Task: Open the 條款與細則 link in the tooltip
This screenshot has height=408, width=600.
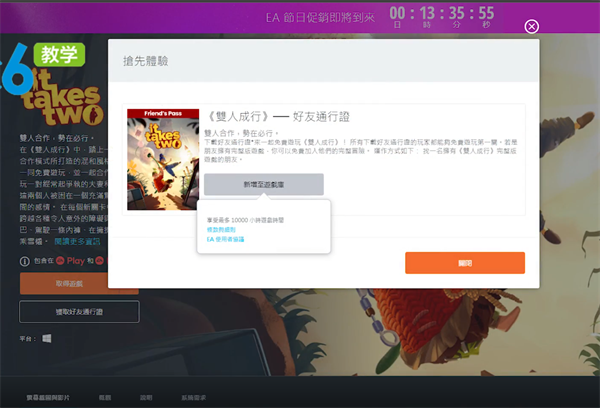Action: click(x=221, y=230)
